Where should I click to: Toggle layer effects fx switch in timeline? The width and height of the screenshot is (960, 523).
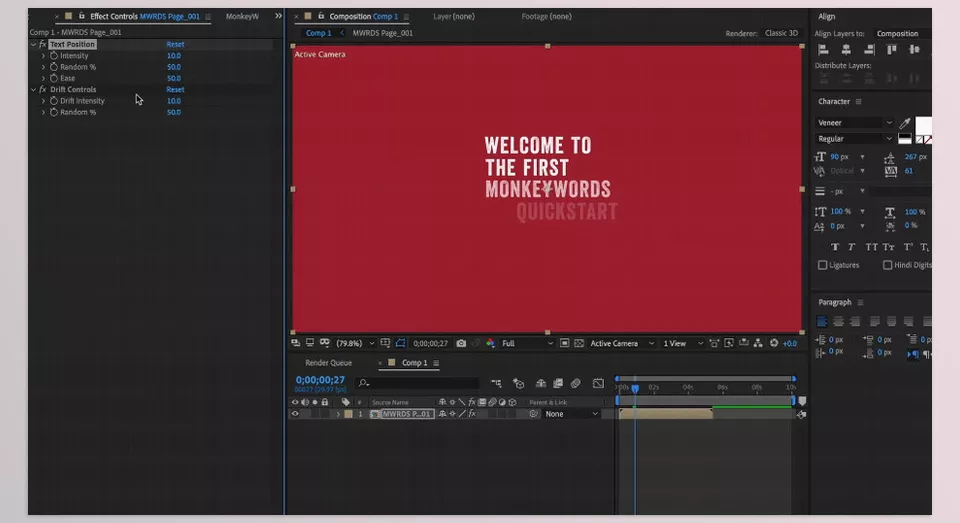coord(472,414)
